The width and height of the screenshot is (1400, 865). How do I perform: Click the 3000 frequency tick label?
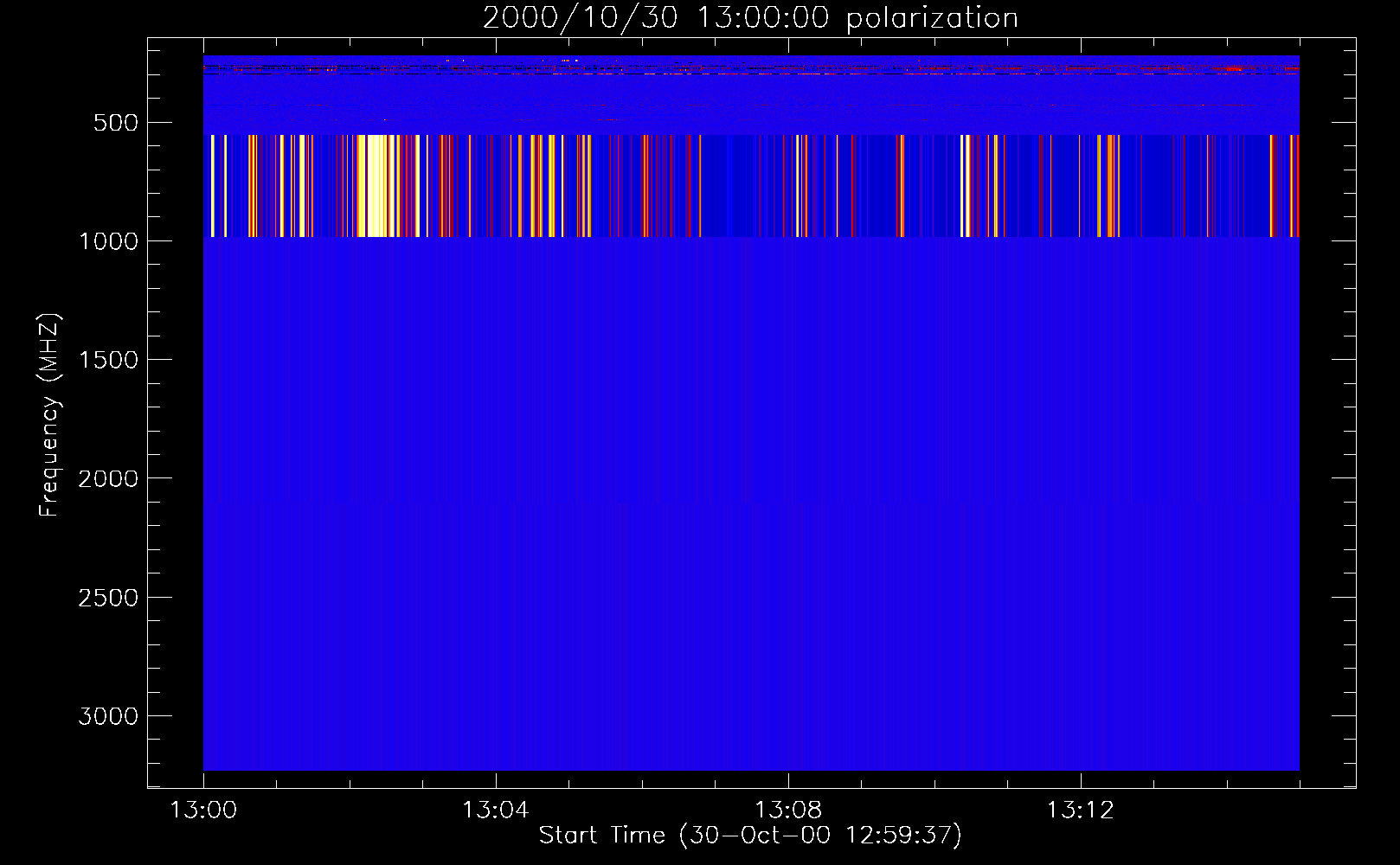108,716
